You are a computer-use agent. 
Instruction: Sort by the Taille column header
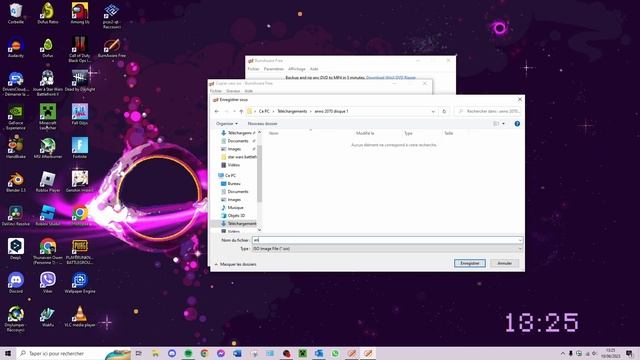tap(449, 133)
